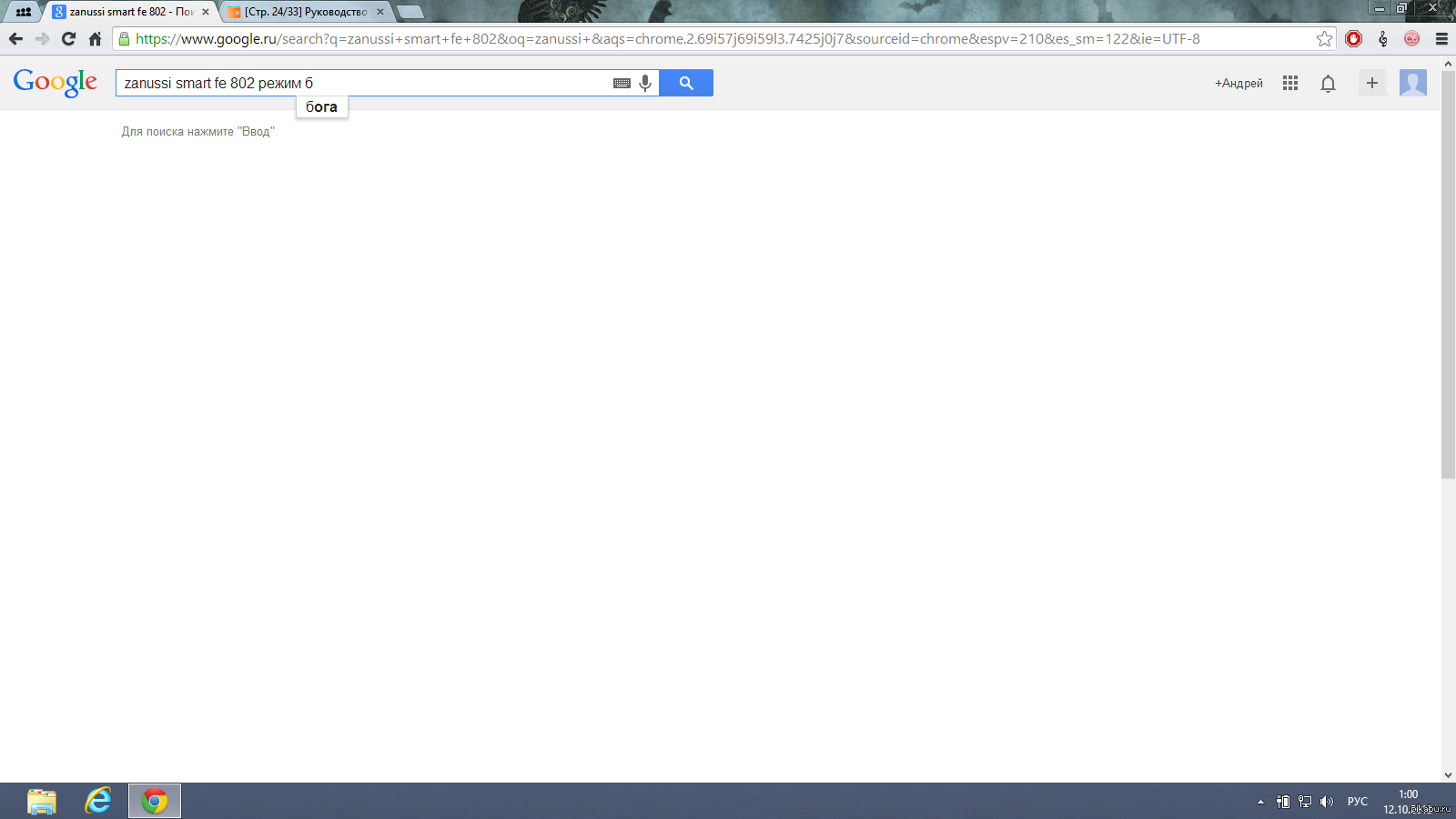Click the pinned apps tab
The height and width of the screenshot is (819, 1456).
pyautogui.click(x=24, y=12)
